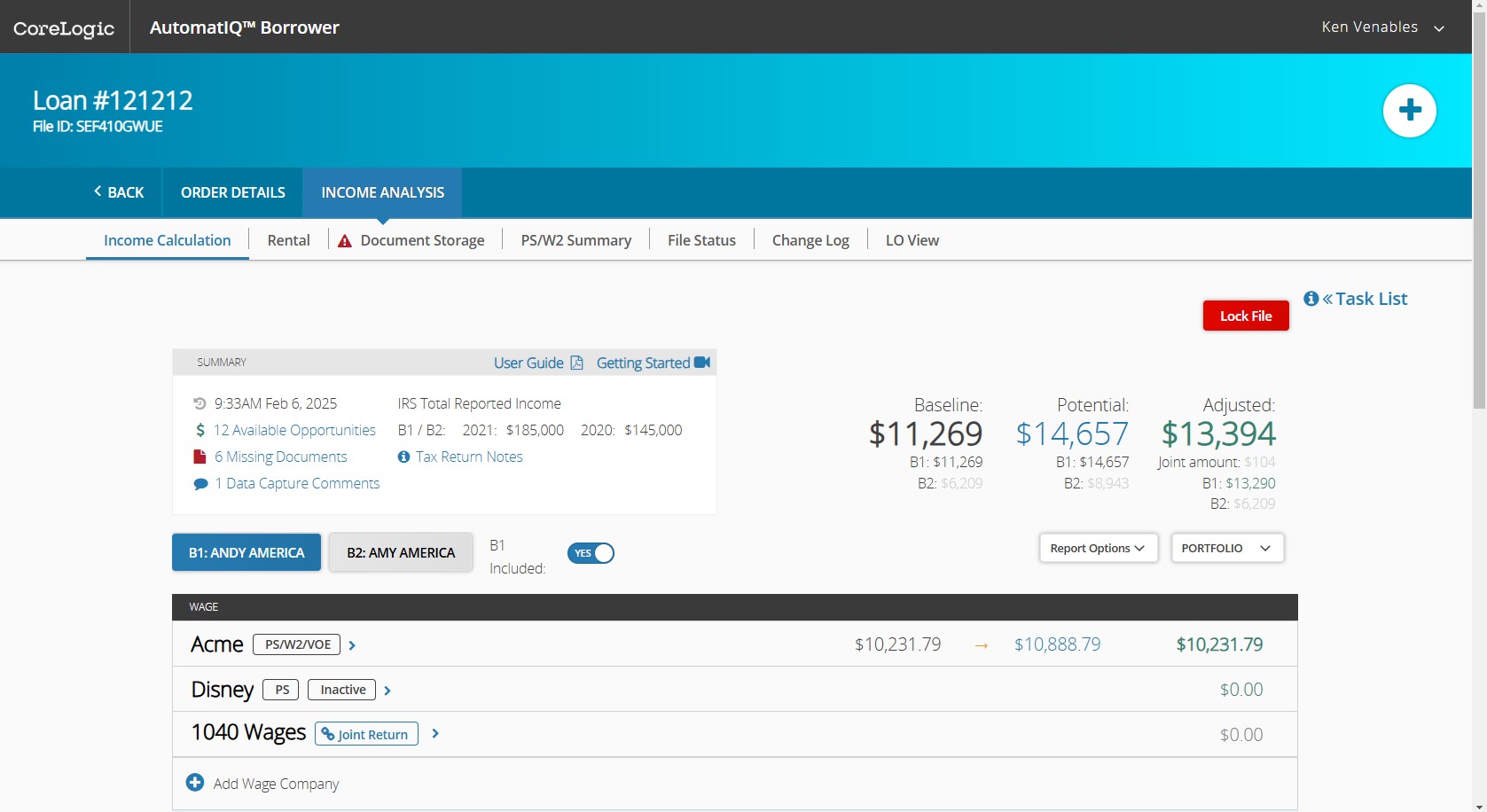The image size is (1487, 812).
Task: Click the white plus circle in header
Action: 1409,111
